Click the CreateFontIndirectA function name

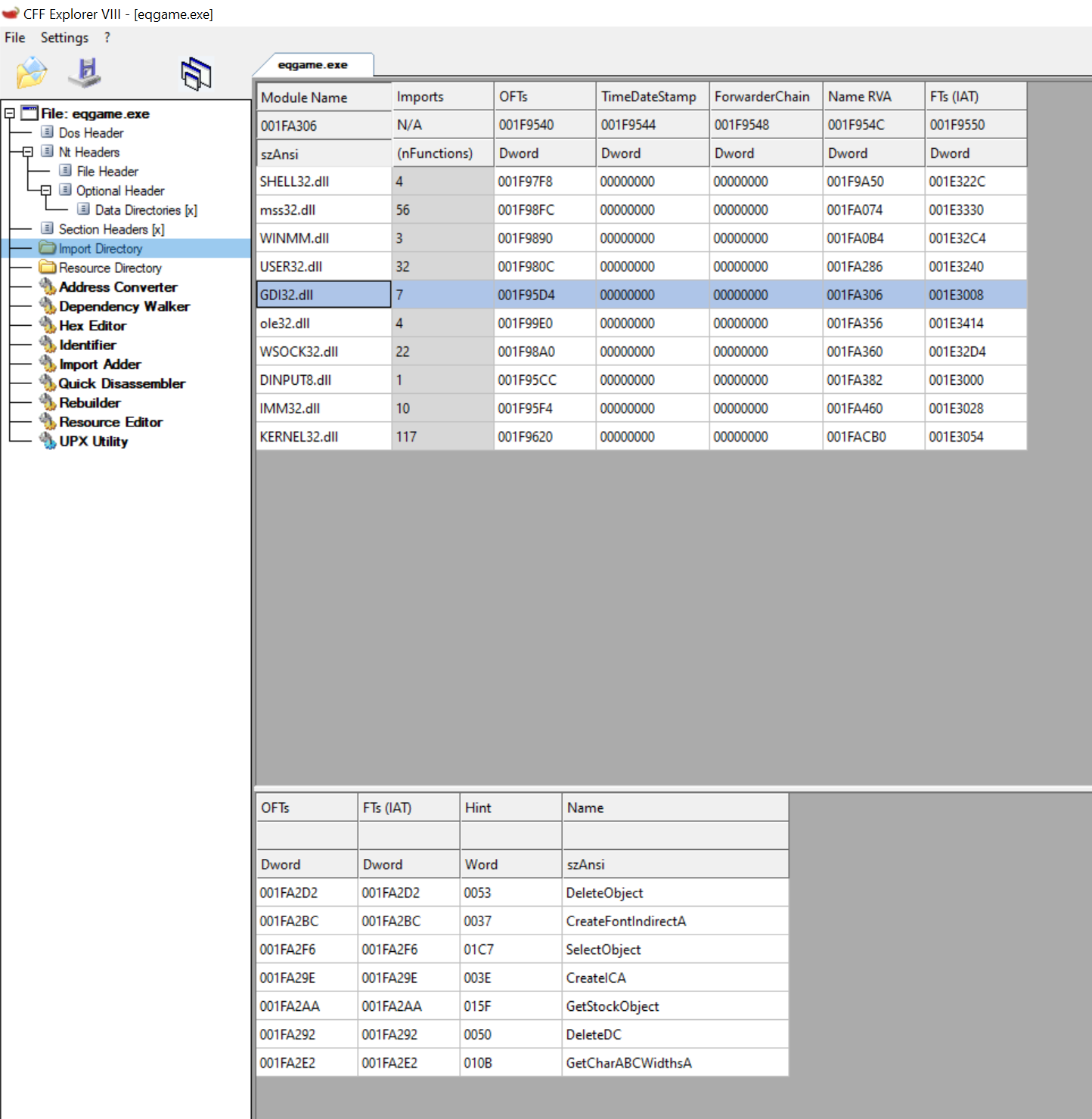625,922
